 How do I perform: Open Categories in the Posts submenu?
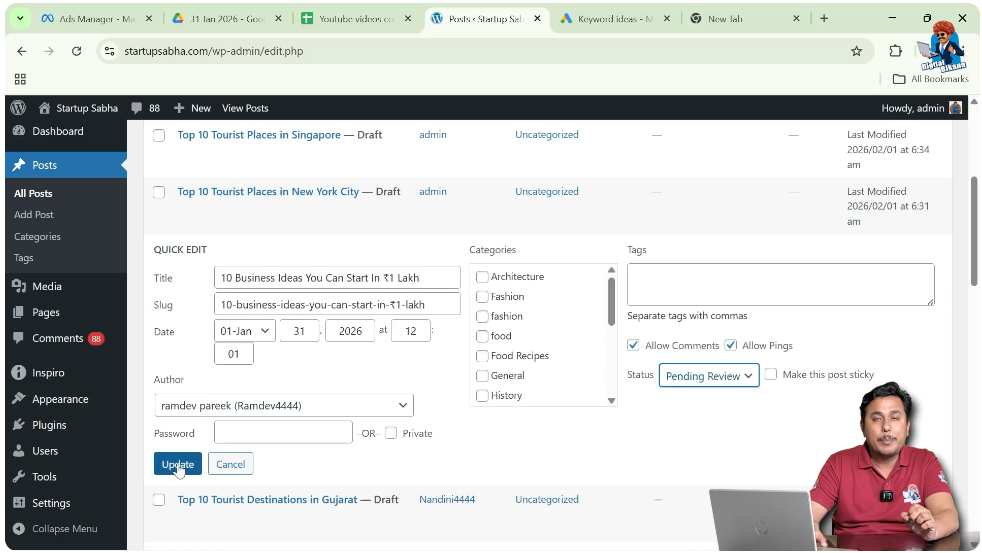coord(37,237)
